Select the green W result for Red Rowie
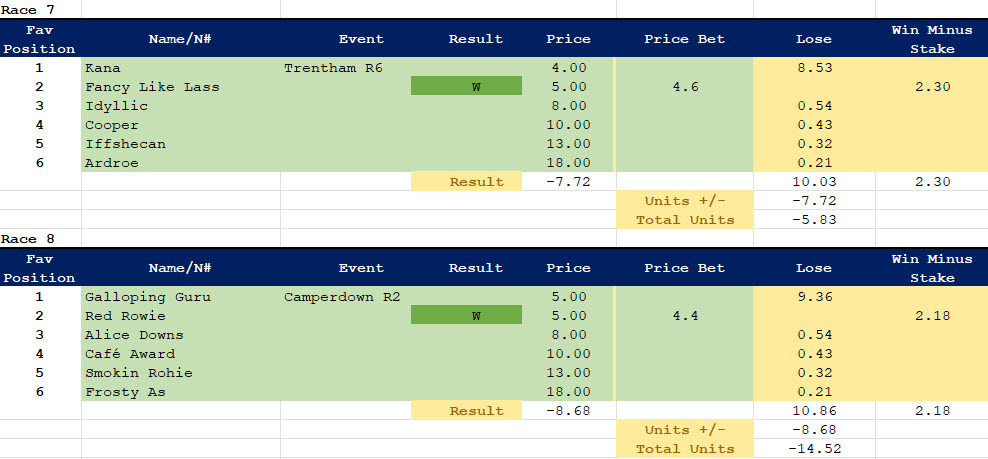This screenshot has height=459, width=988. [x=466, y=316]
